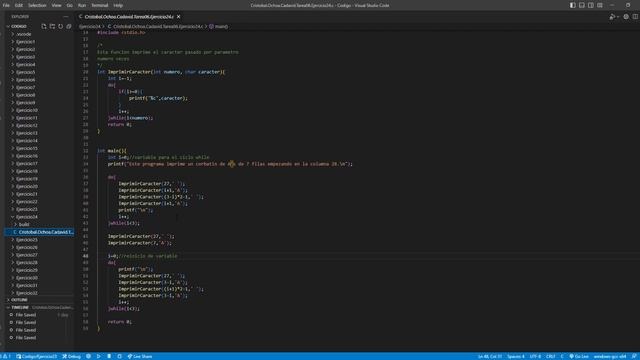Click main() symbol breadcrumb

pos(221,27)
